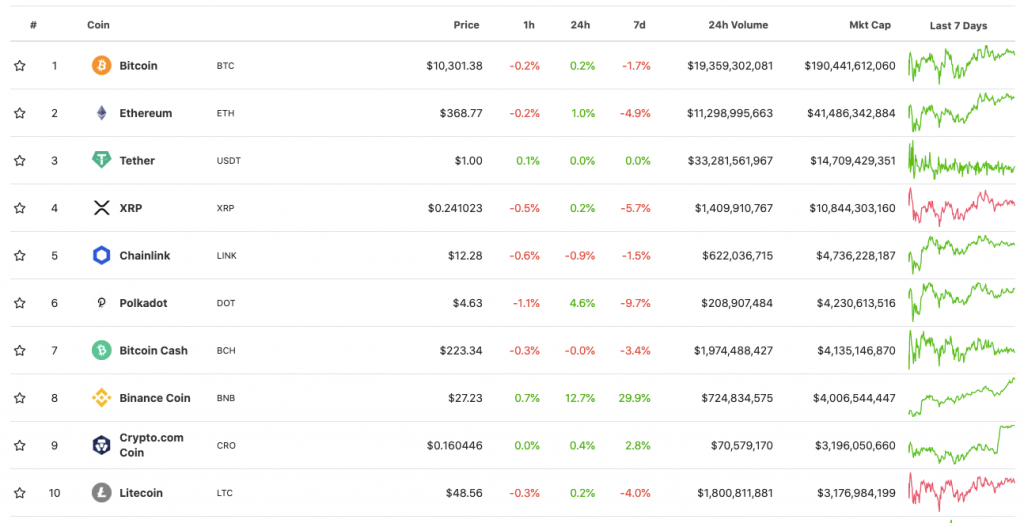The width and height of the screenshot is (1024, 523).
Task: Toggle the Chainlink favorite star
Action: (20, 255)
